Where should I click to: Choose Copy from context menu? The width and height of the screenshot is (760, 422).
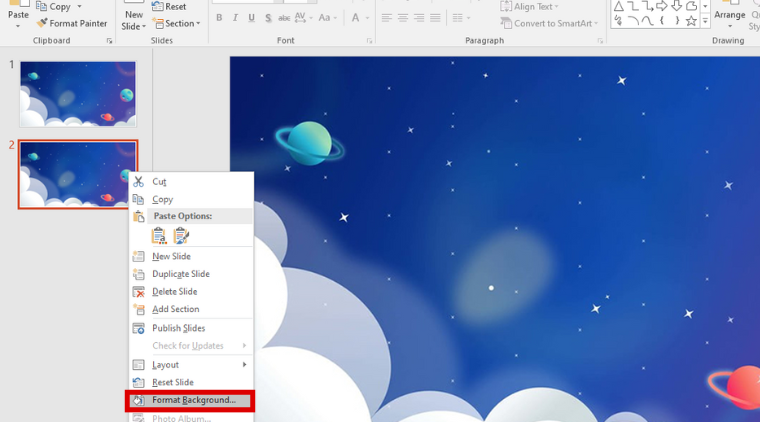[191, 200]
